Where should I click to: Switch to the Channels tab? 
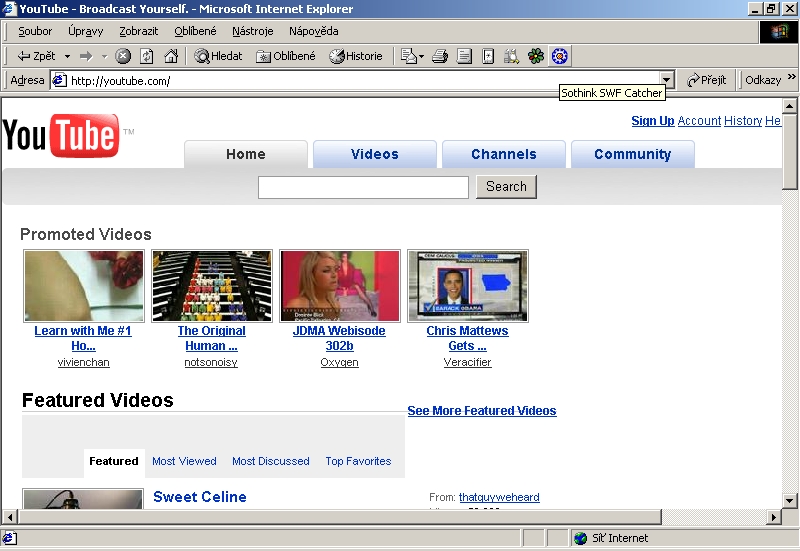click(504, 154)
